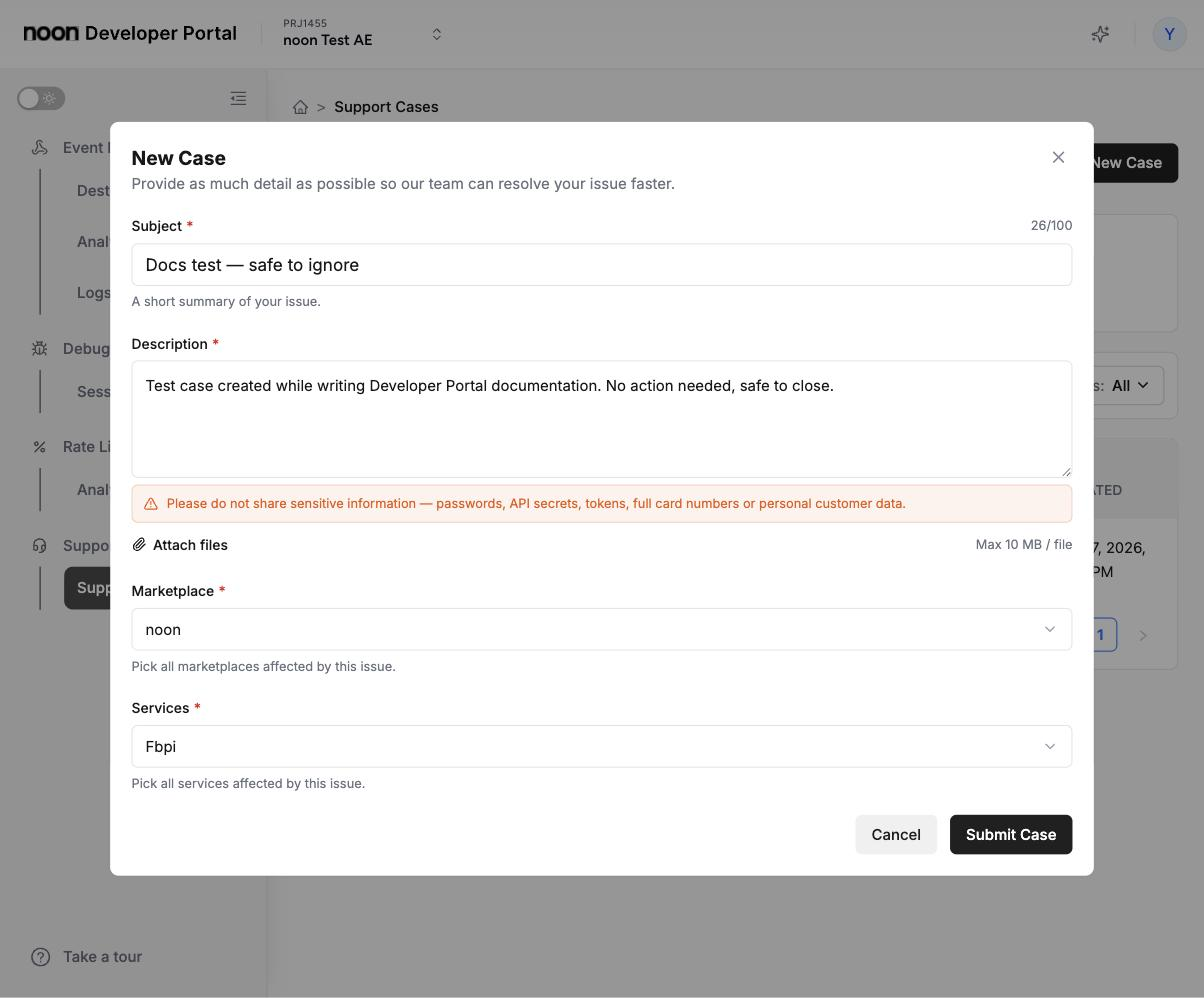This screenshot has height=998, width=1204.
Task: Toggle the light/dark theme switch
Action: tap(41, 98)
